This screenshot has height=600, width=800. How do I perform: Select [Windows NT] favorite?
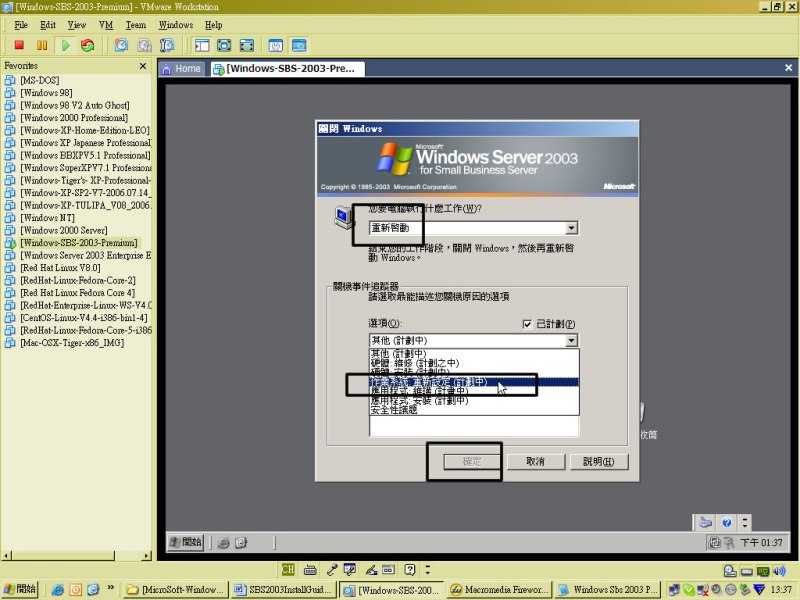coord(47,218)
